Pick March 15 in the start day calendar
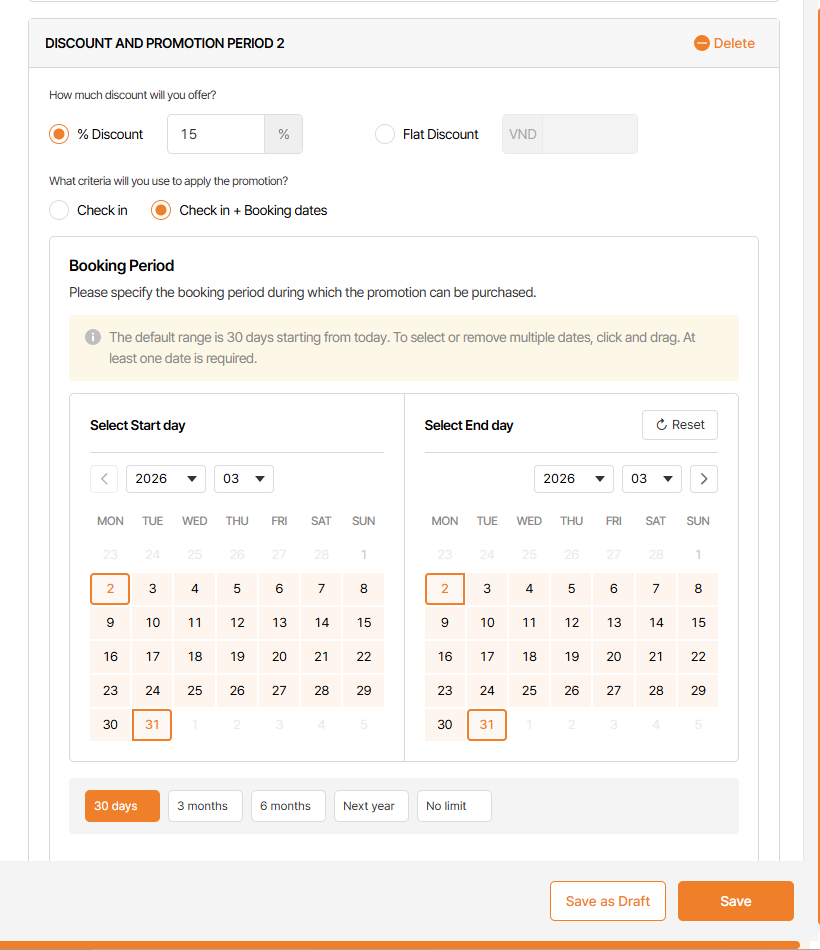The height and width of the screenshot is (950, 820). 364,622
